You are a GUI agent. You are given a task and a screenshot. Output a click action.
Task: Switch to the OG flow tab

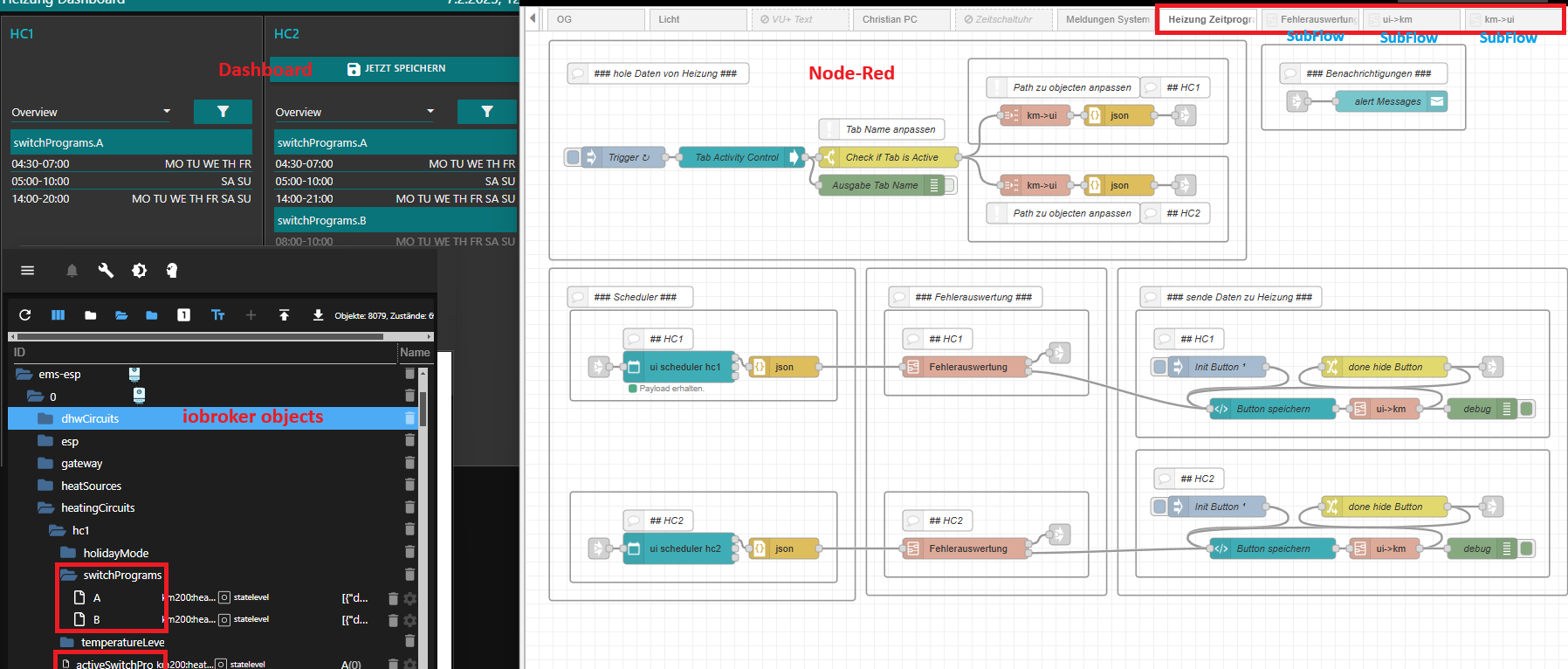[x=596, y=19]
